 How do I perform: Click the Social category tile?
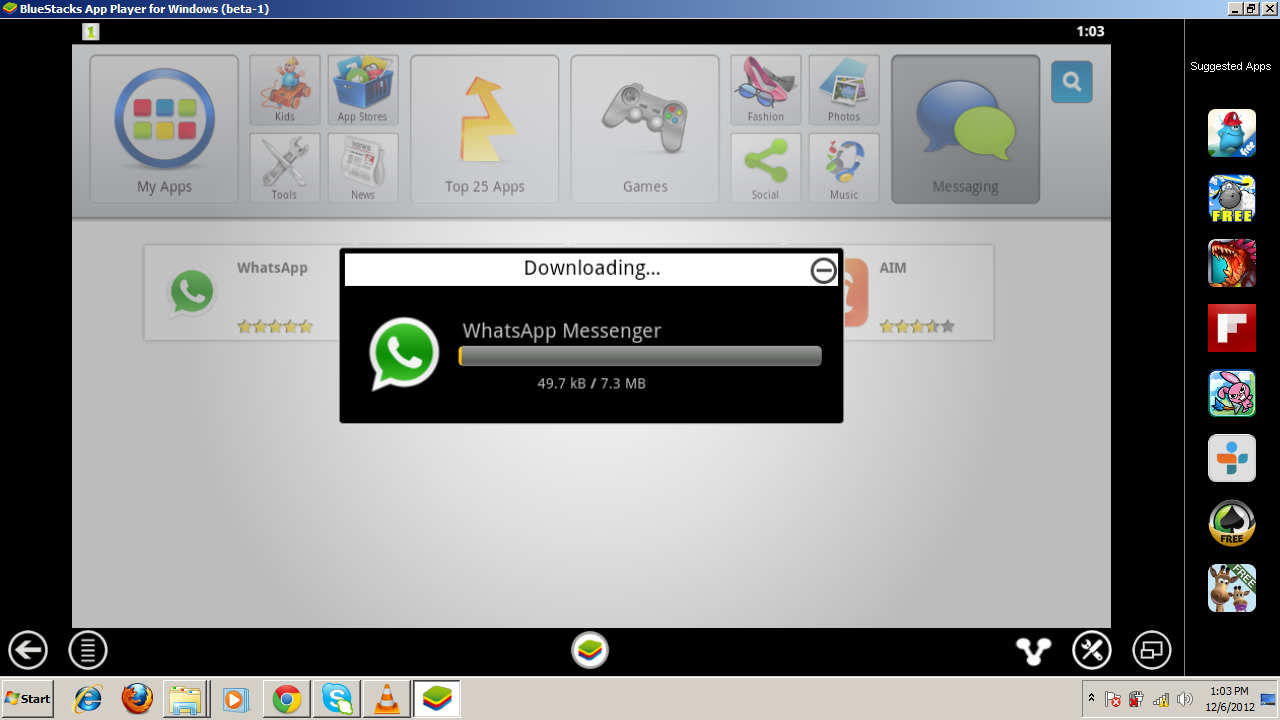[765, 168]
